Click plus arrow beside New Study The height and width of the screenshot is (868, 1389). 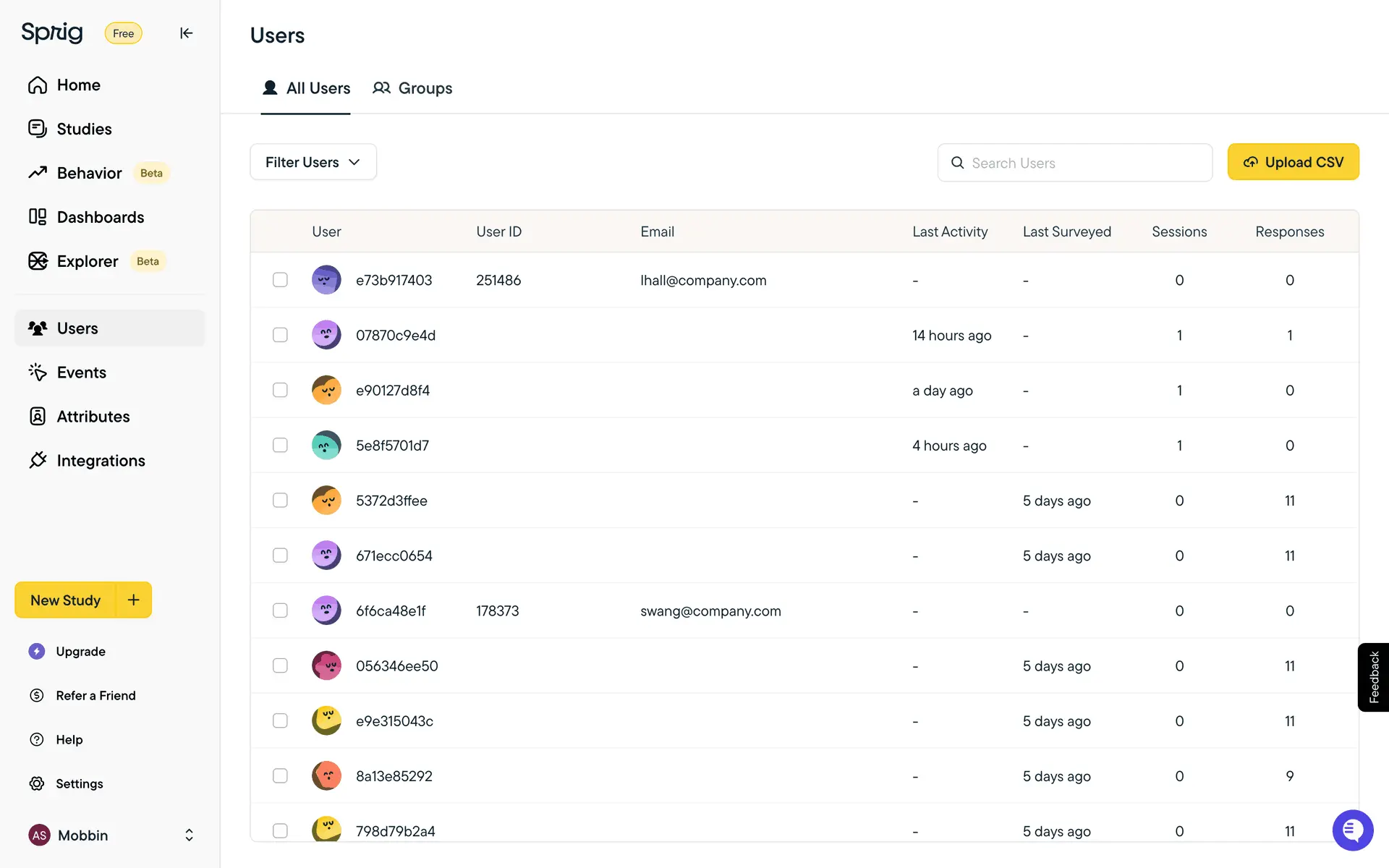(134, 600)
